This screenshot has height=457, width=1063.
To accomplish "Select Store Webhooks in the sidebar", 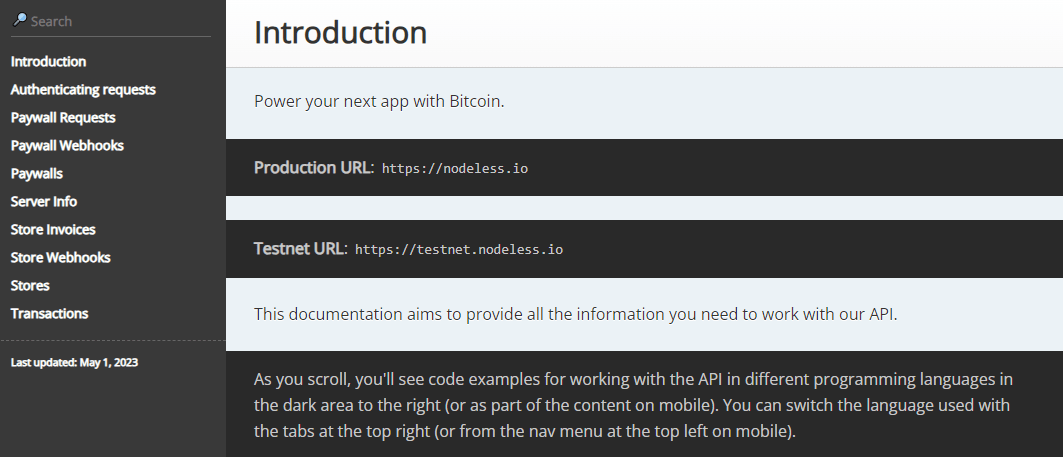I will pyautogui.click(x=60, y=258).
